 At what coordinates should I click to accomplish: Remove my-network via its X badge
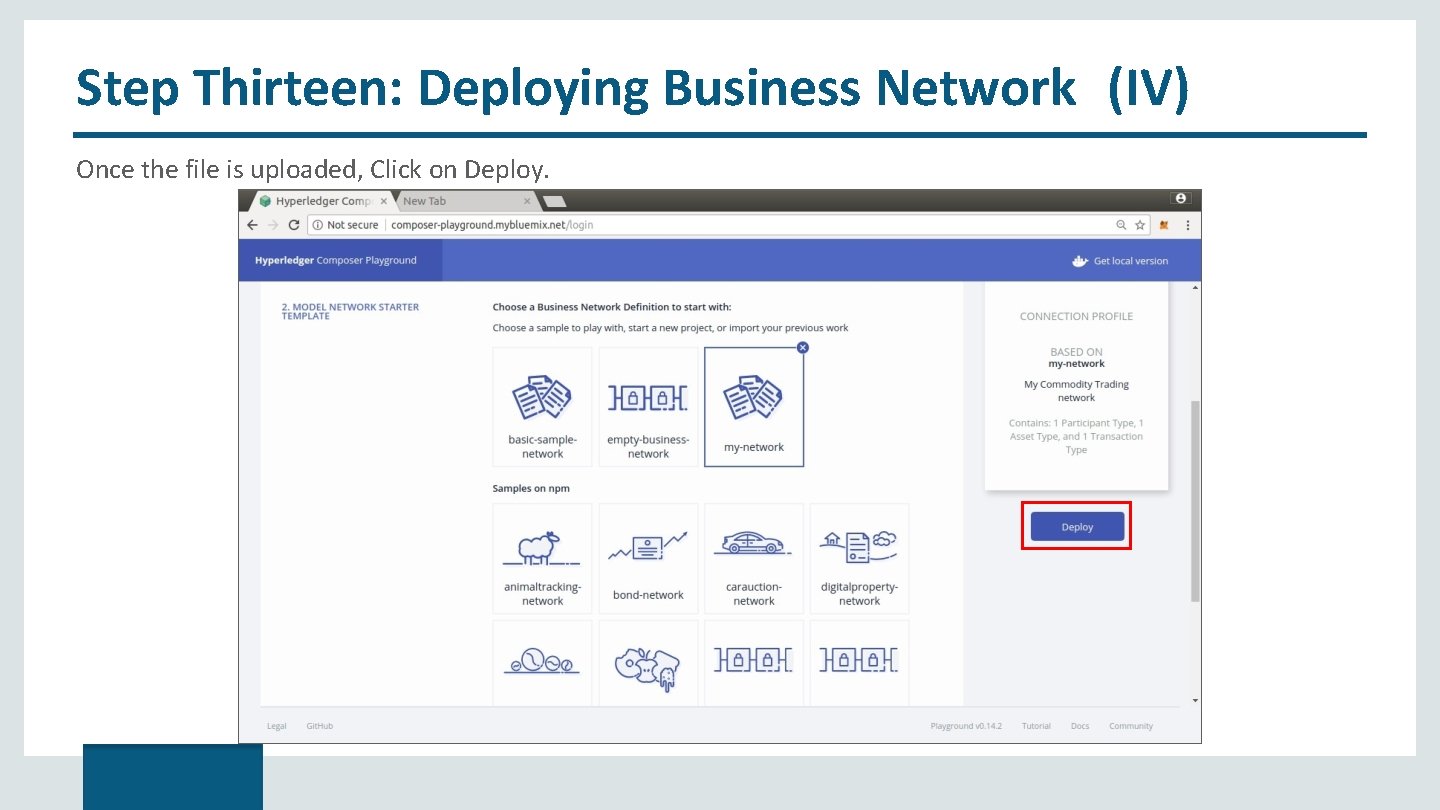(803, 347)
